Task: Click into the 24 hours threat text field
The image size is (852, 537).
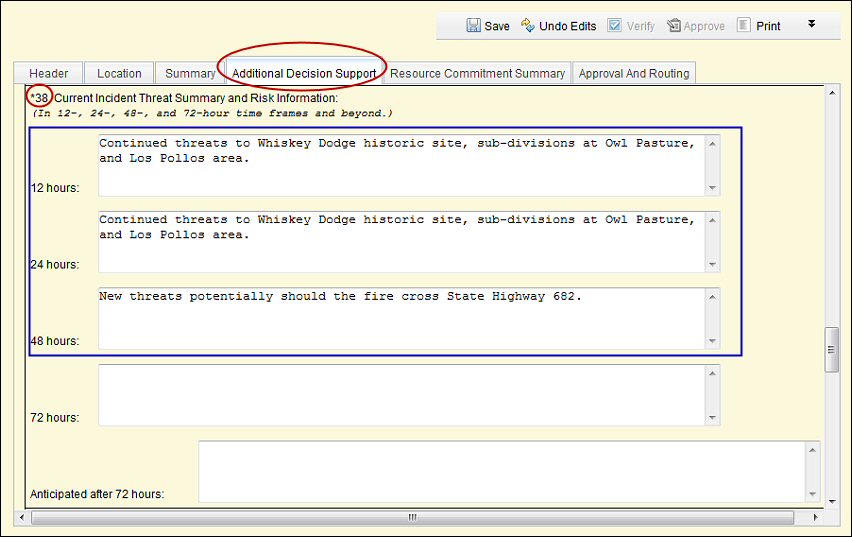Action: [402, 242]
